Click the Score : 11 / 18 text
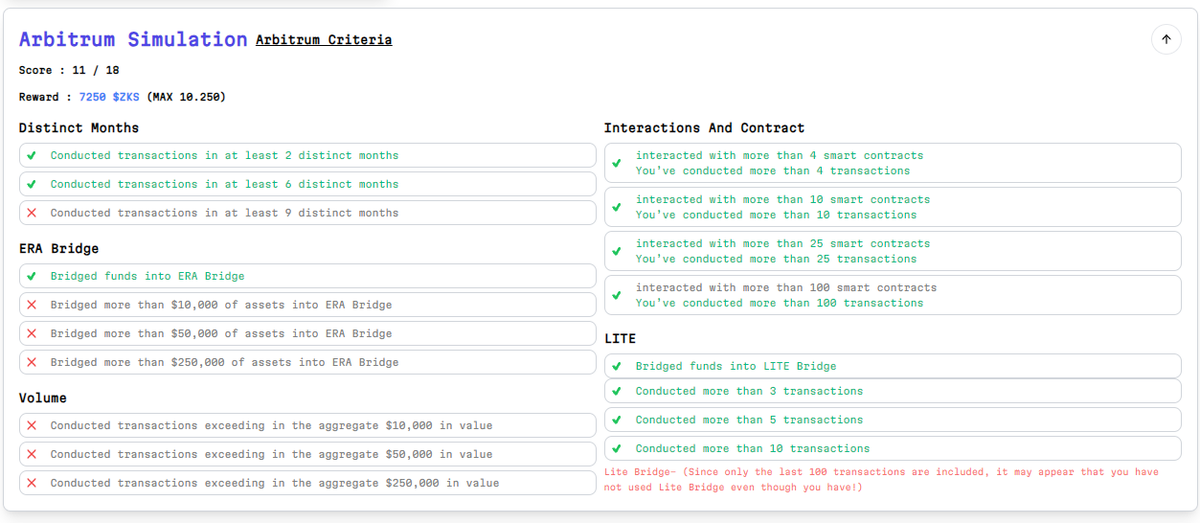Screen dimensions: 1200x523 pyautogui.click(x=69, y=70)
